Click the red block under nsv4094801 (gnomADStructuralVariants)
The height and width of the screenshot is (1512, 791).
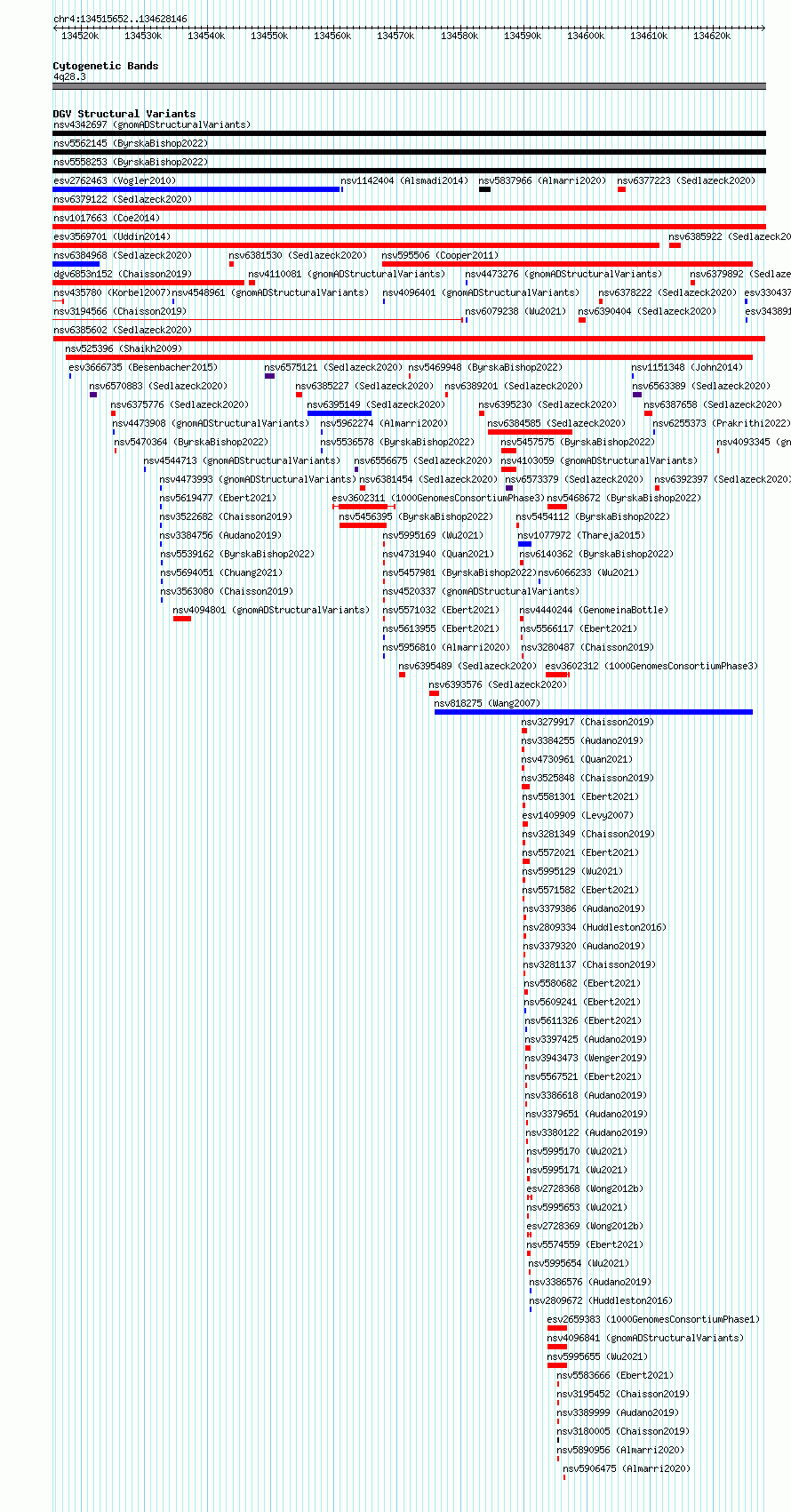pyautogui.click(x=182, y=618)
